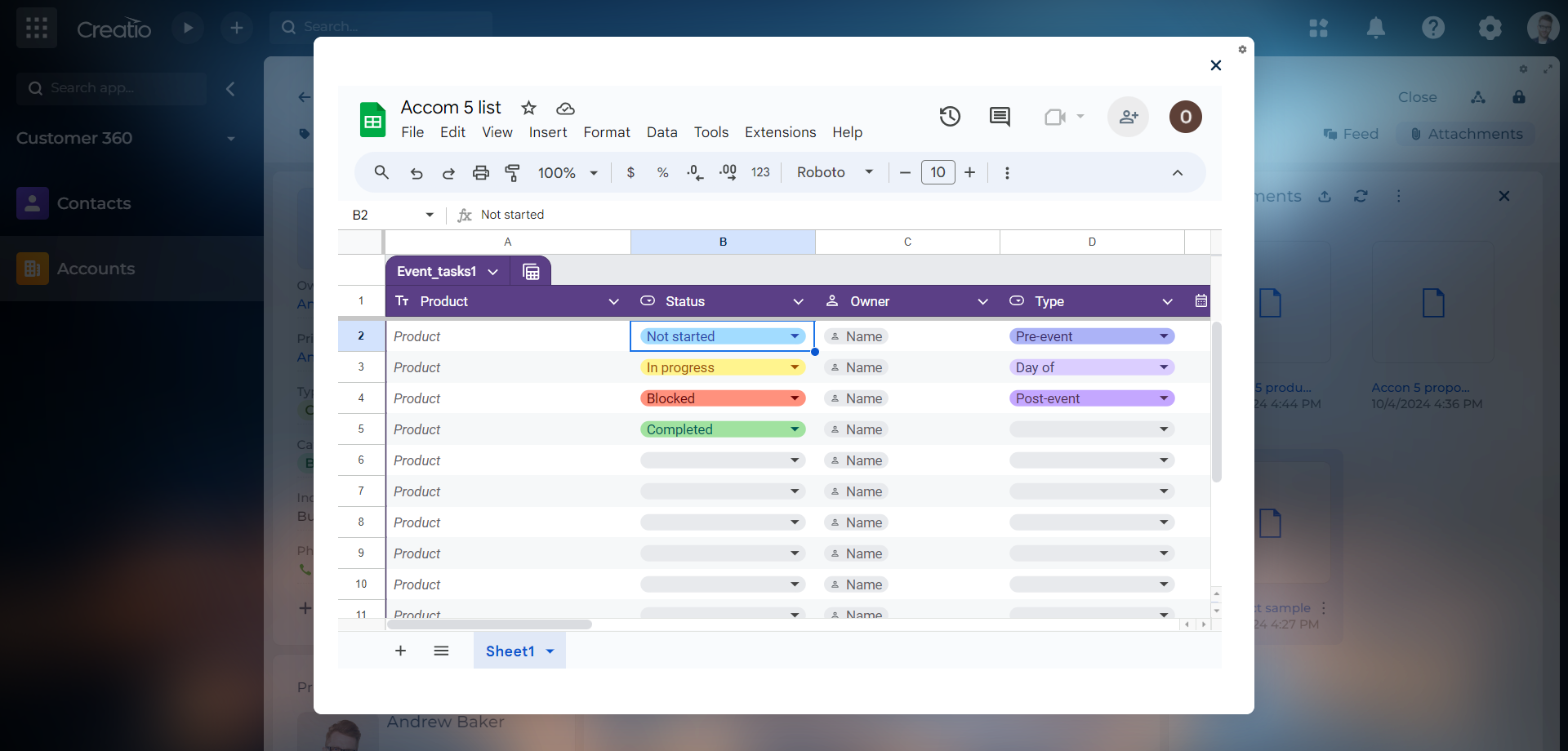Open the Status column header menu
This screenshot has height=751, width=1568.
click(x=798, y=302)
